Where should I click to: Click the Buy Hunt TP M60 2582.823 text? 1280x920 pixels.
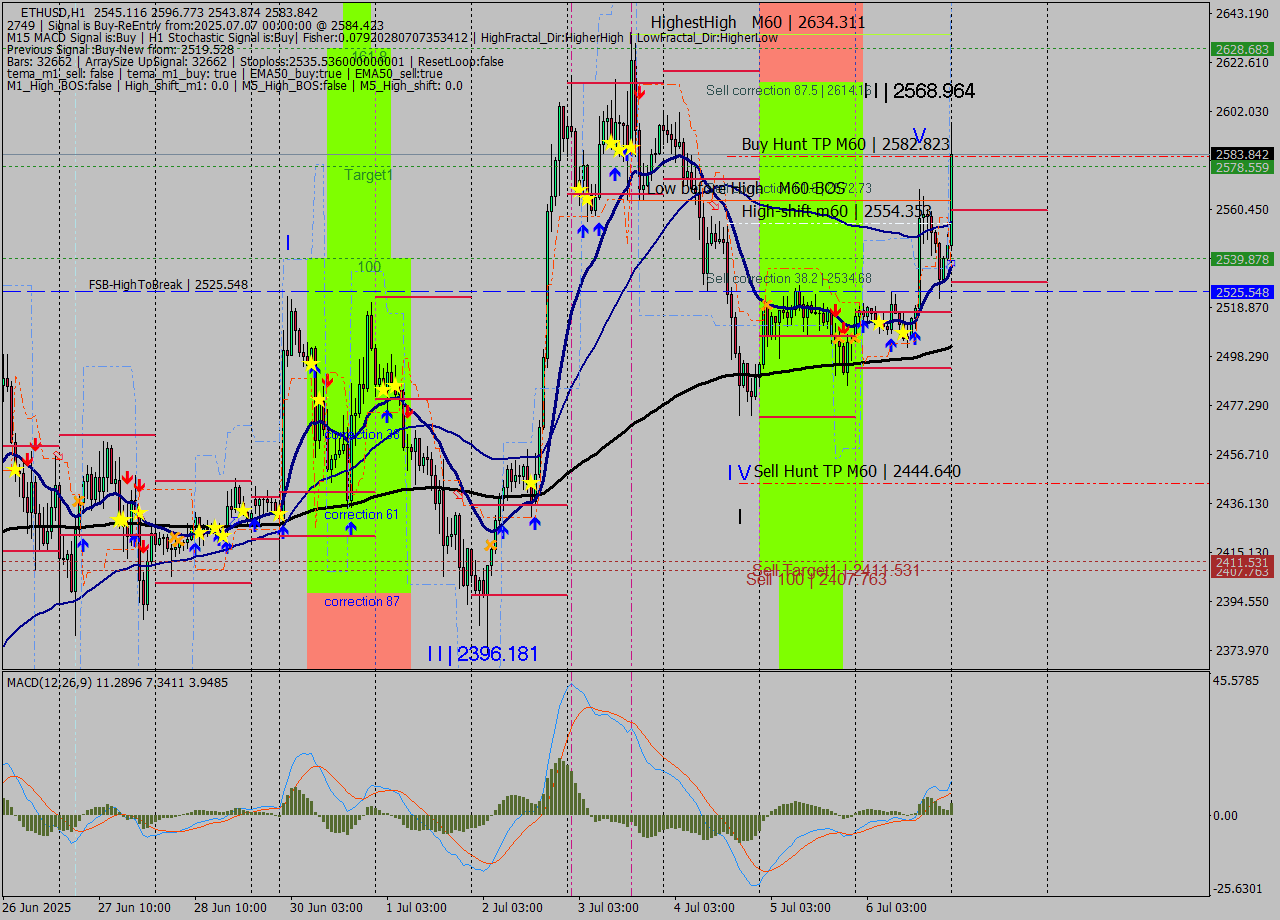tap(845, 144)
